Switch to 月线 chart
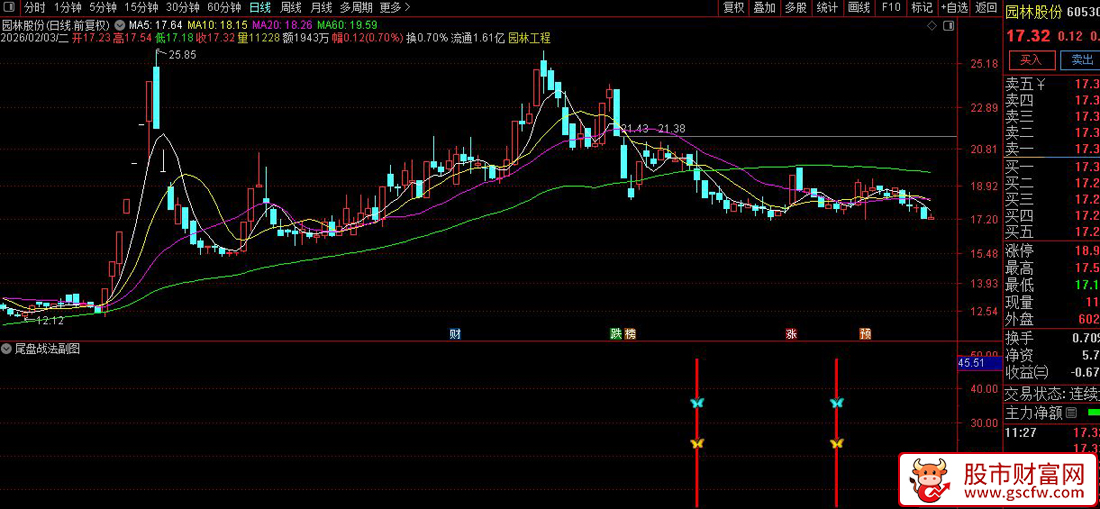Viewport: 1100px width, 509px height. click(x=321, y=8)
